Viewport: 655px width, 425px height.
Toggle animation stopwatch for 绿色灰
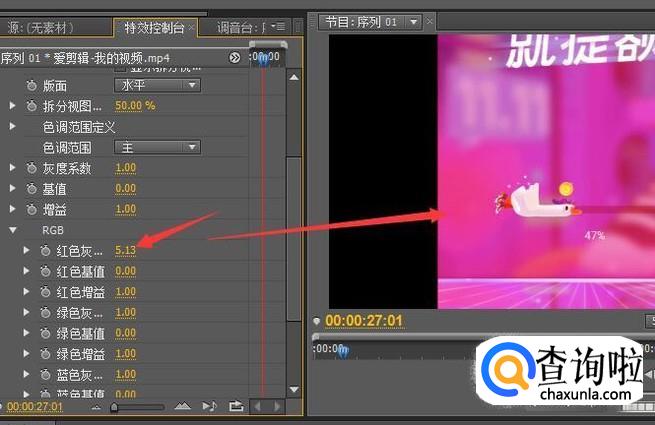46,313
